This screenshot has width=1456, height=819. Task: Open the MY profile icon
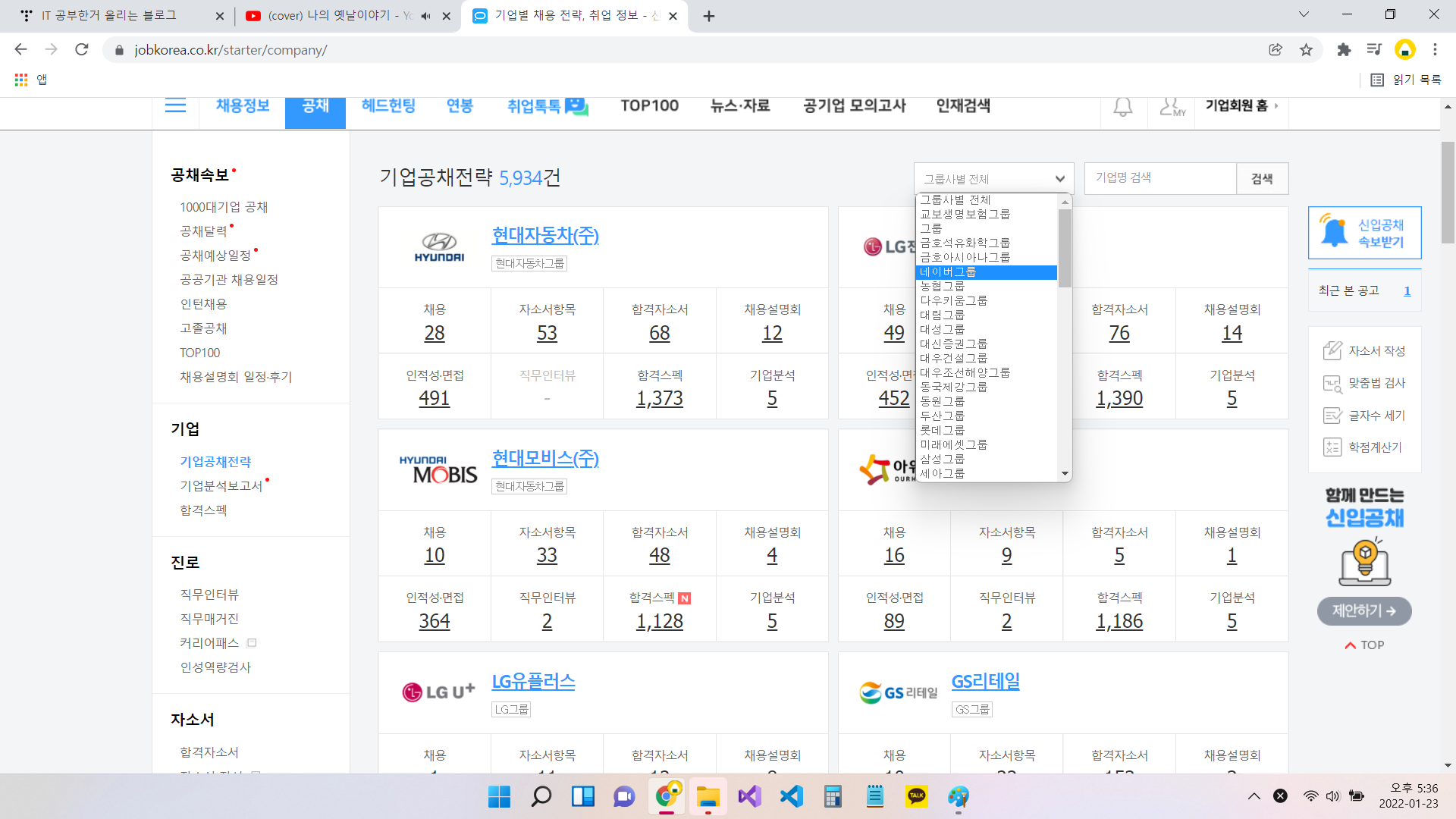click(1172, 107)
